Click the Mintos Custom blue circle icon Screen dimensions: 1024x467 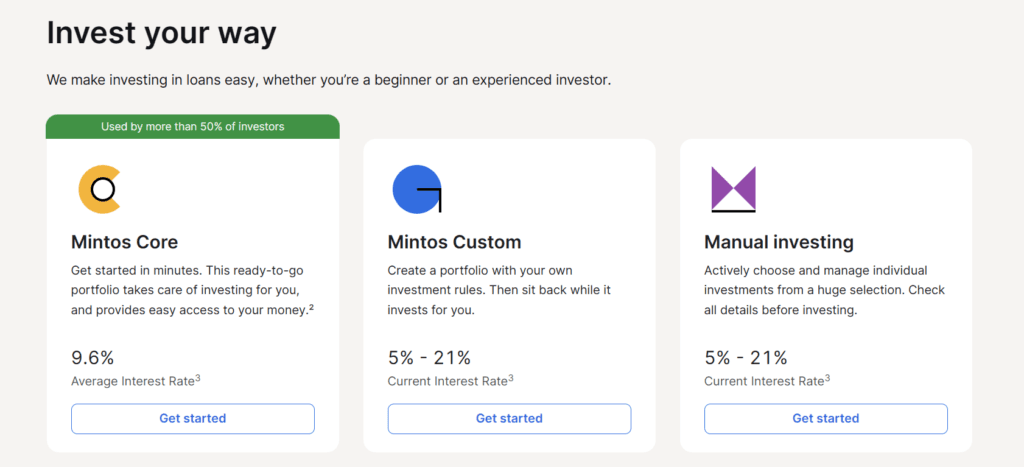pos(416,189)
